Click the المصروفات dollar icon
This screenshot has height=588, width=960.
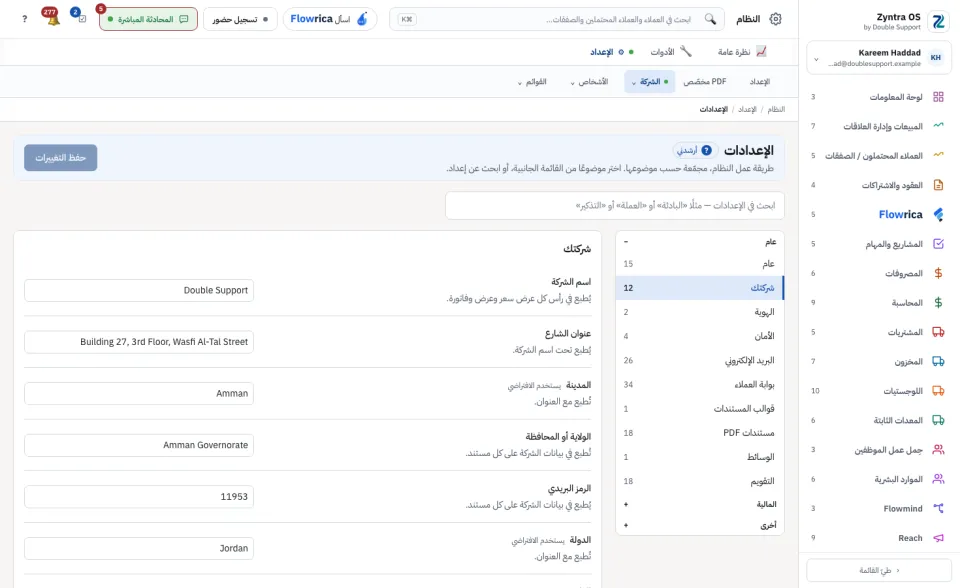click(938, 273)
